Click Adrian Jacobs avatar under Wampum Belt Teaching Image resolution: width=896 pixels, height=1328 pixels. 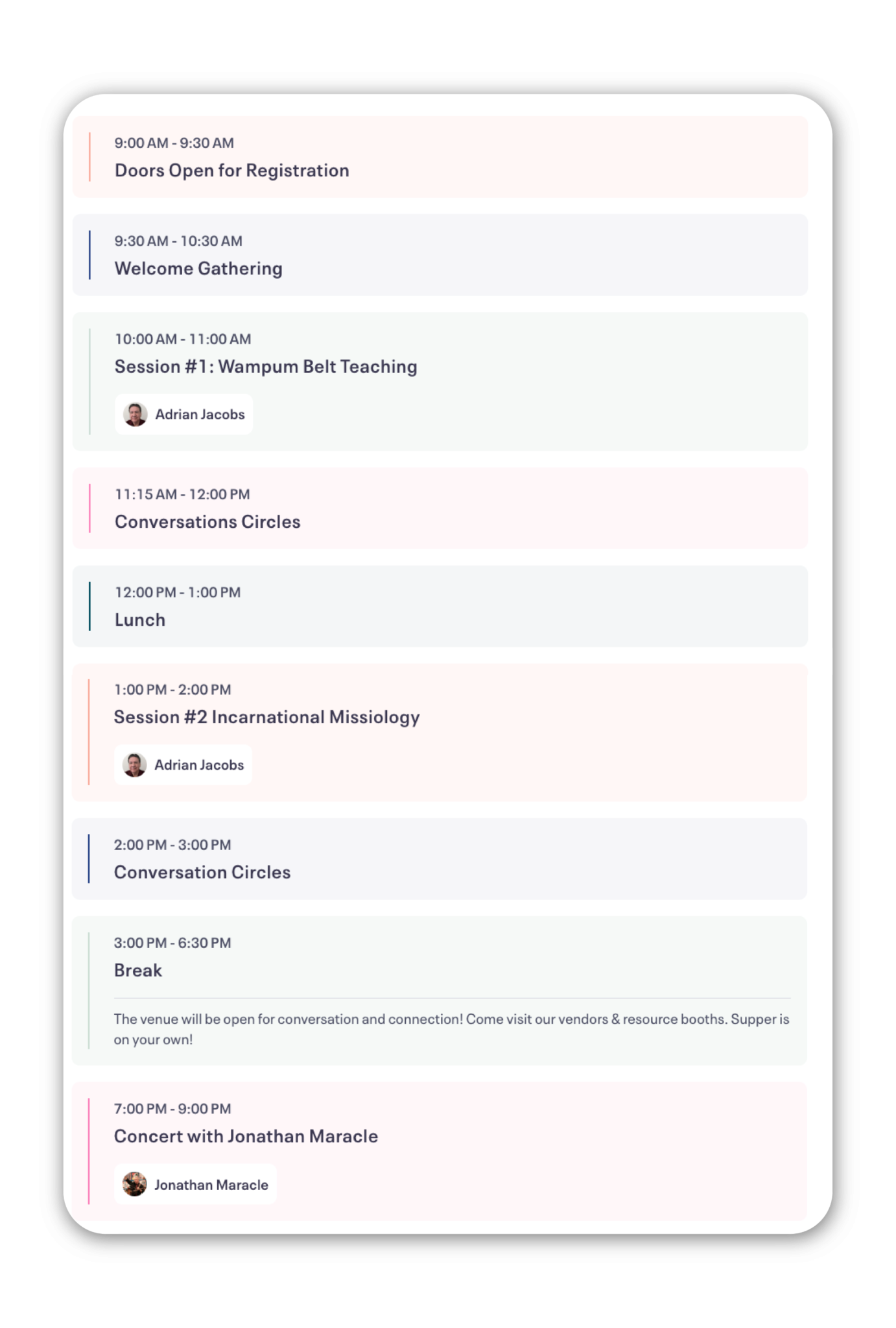coord(136,414)
